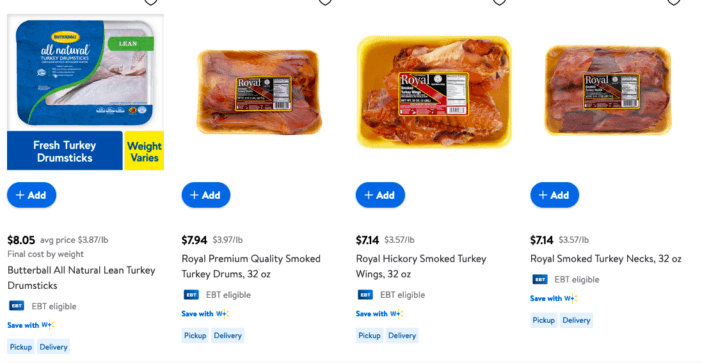Click Save with W+ under Turkey Necks

(x=554, y=299)
